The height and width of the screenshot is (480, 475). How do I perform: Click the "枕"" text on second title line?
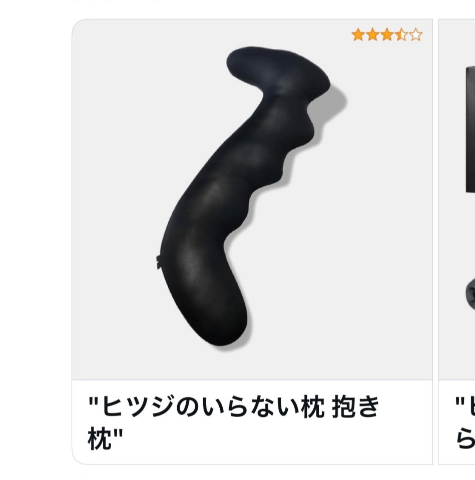coord(105,439)
